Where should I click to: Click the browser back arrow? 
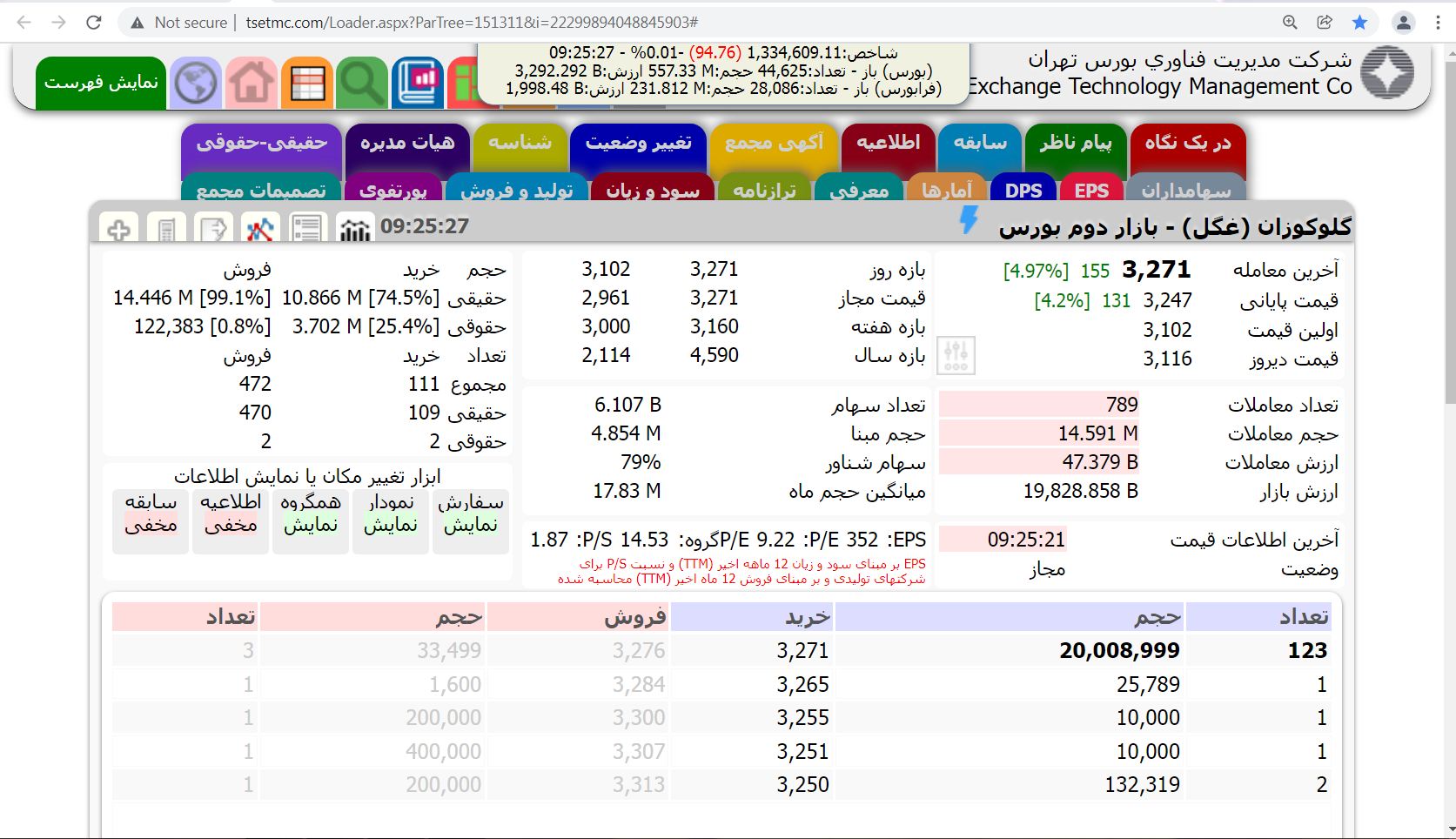tap(24, 23)
